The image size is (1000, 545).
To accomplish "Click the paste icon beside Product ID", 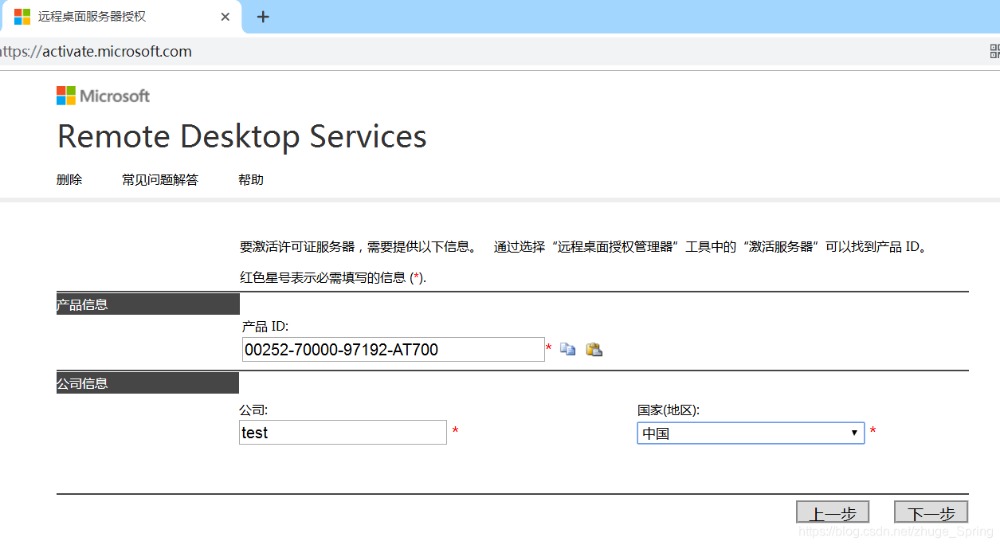I will click(594, 349).
